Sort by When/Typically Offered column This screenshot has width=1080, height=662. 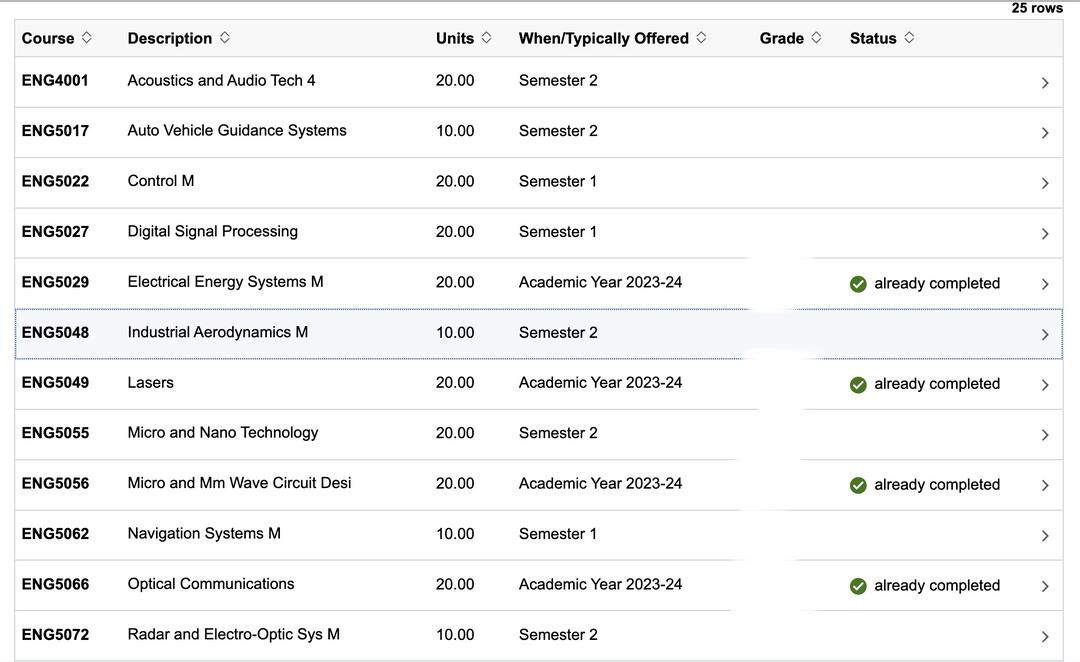[701, 38]
